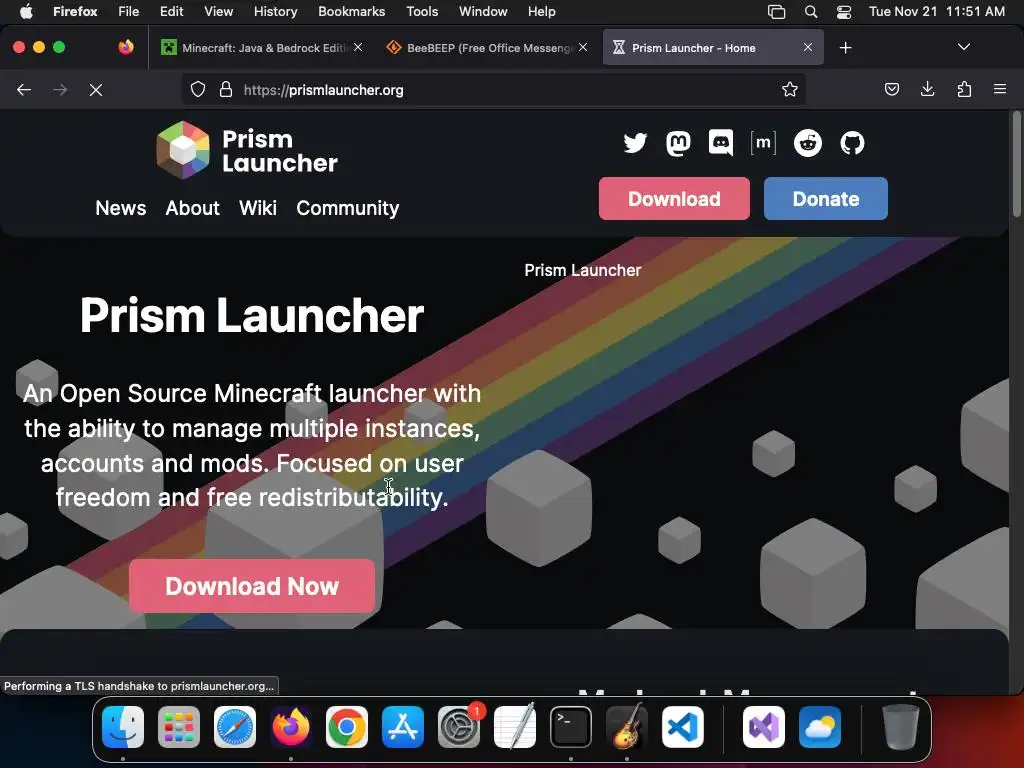Open the Trash in the Dock
The width and height of the screenshot is (1024, 768).
901,727
